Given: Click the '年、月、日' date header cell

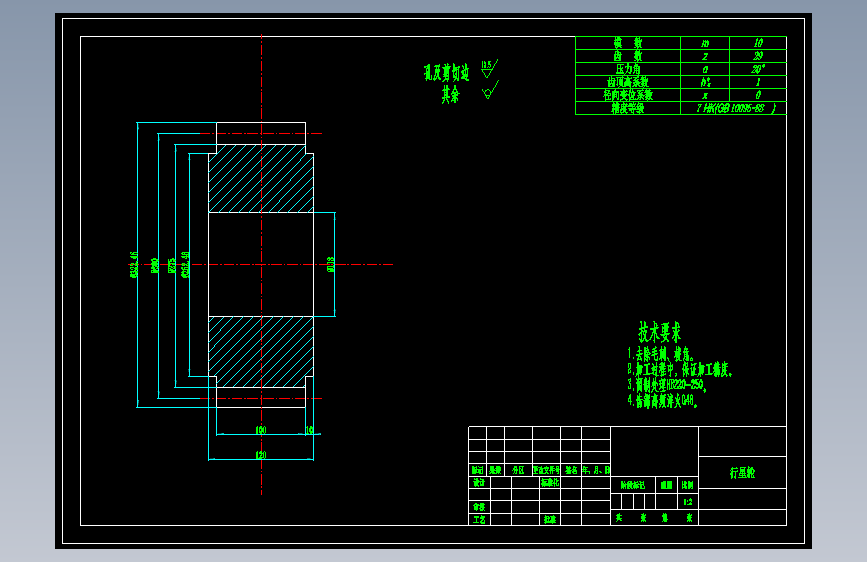Looking at the screenshot, I should pyautogui.click(x=596, y=470).
